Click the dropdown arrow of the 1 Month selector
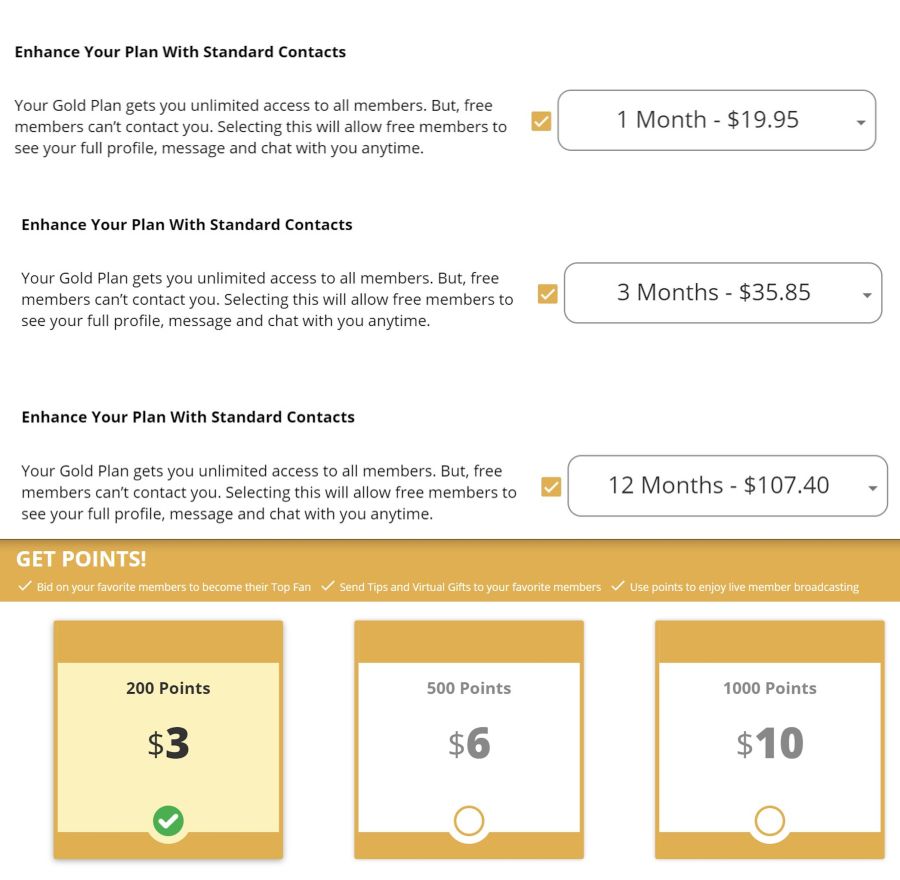 coord(860,122)
